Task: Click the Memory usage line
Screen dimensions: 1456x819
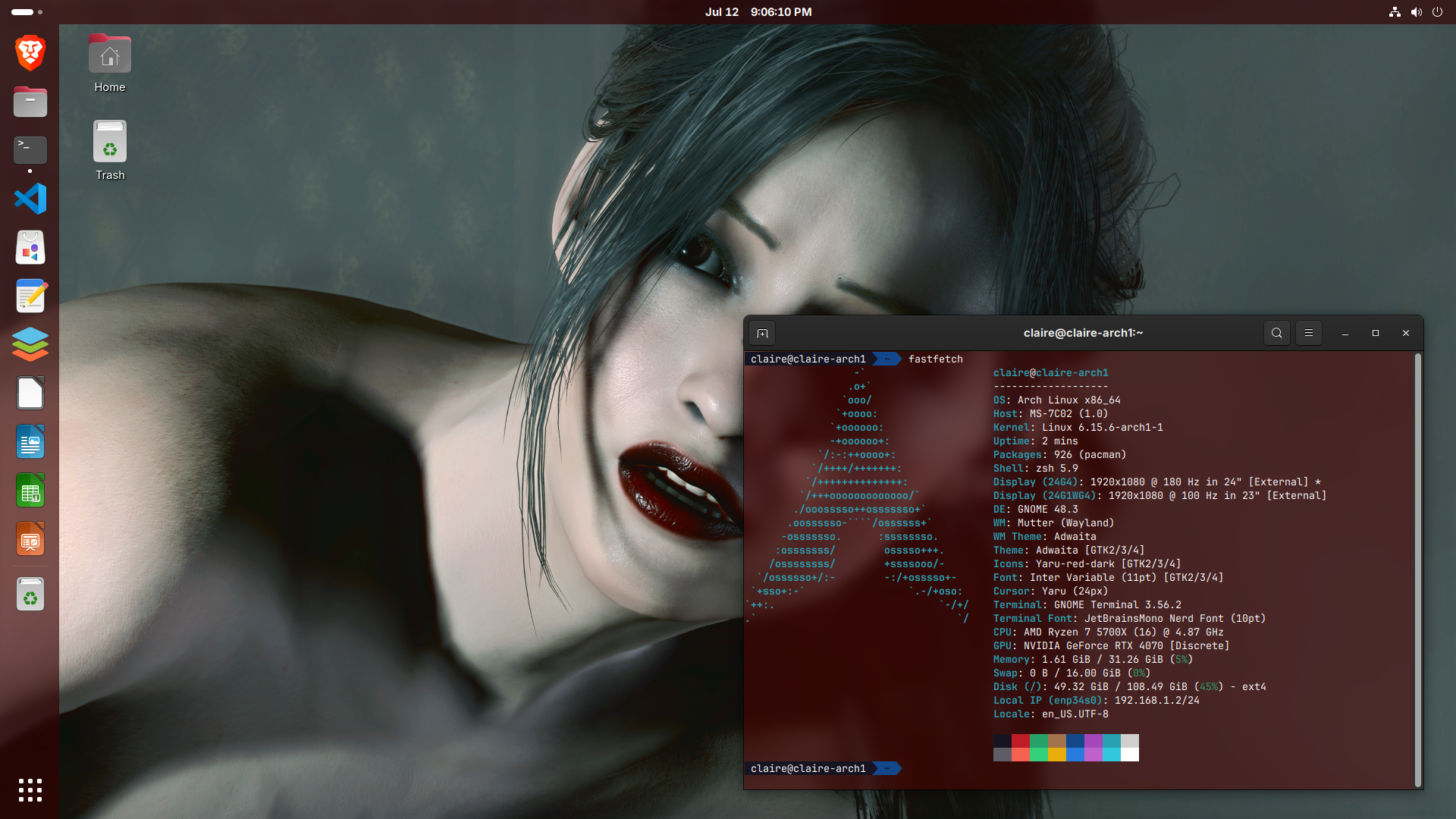Action: click(1094, 660)
